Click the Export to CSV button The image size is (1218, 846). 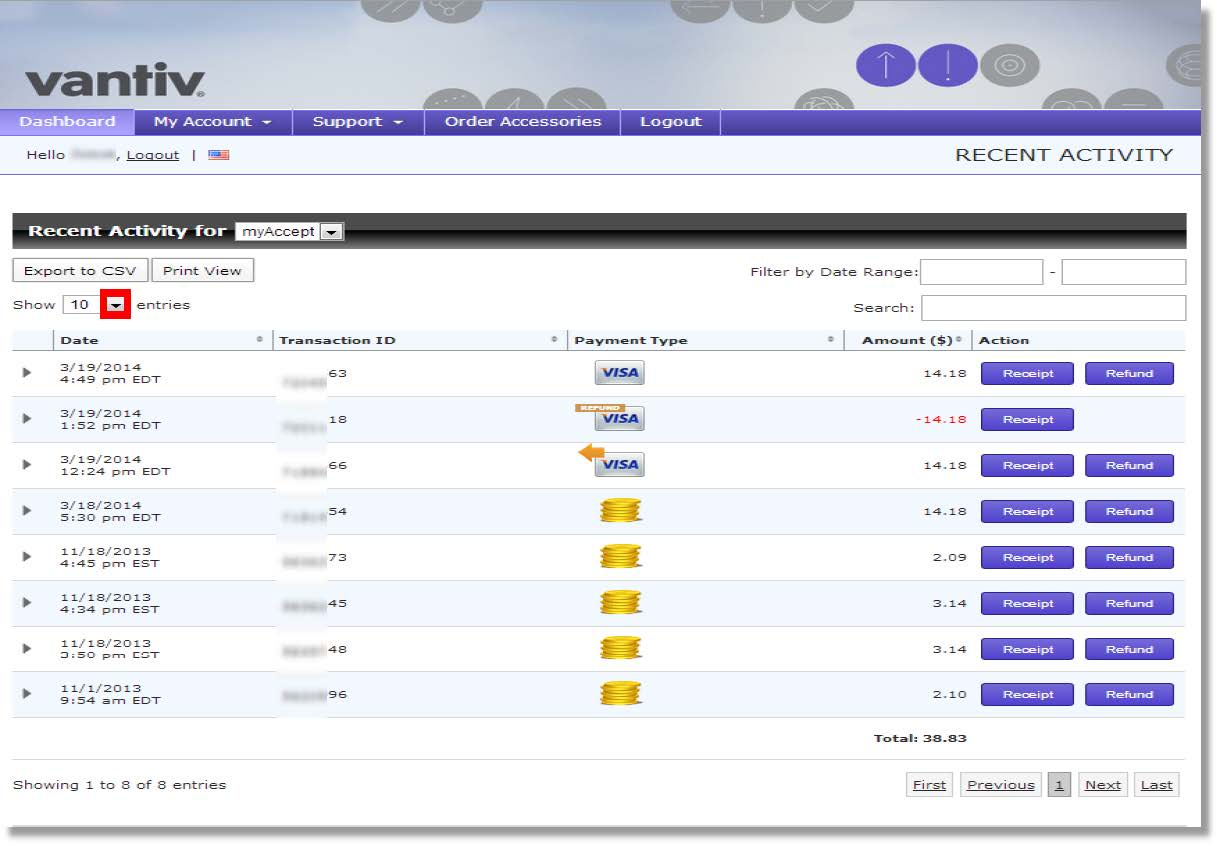pos(79,270)
